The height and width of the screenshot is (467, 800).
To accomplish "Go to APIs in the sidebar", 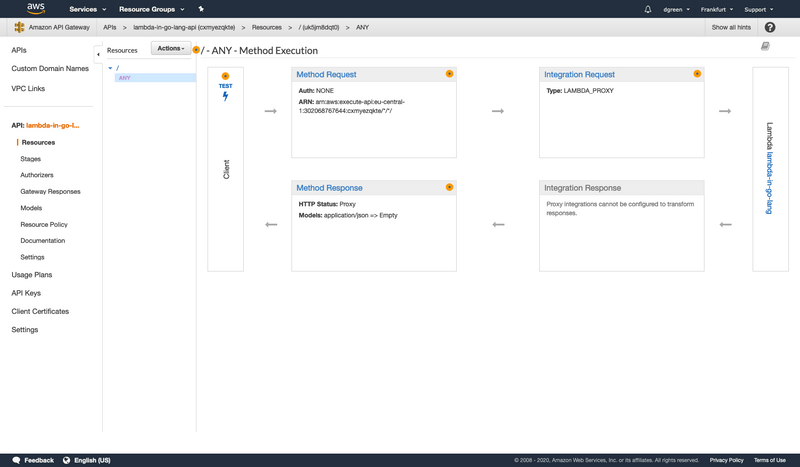I will pyautogui.click(x=19, y=50).
